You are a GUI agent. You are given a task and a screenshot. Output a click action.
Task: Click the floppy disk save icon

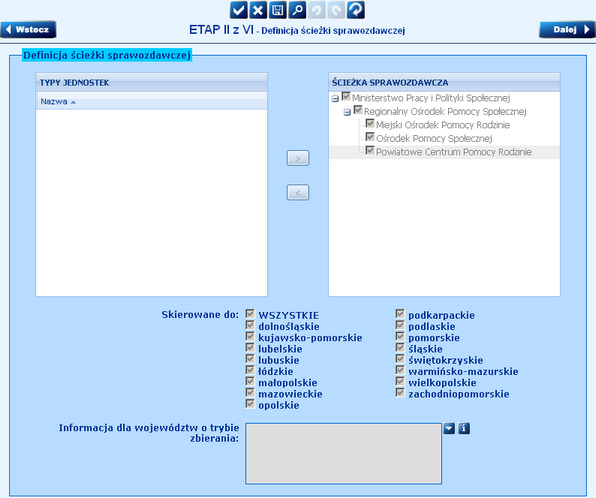[x=278, y=10]
